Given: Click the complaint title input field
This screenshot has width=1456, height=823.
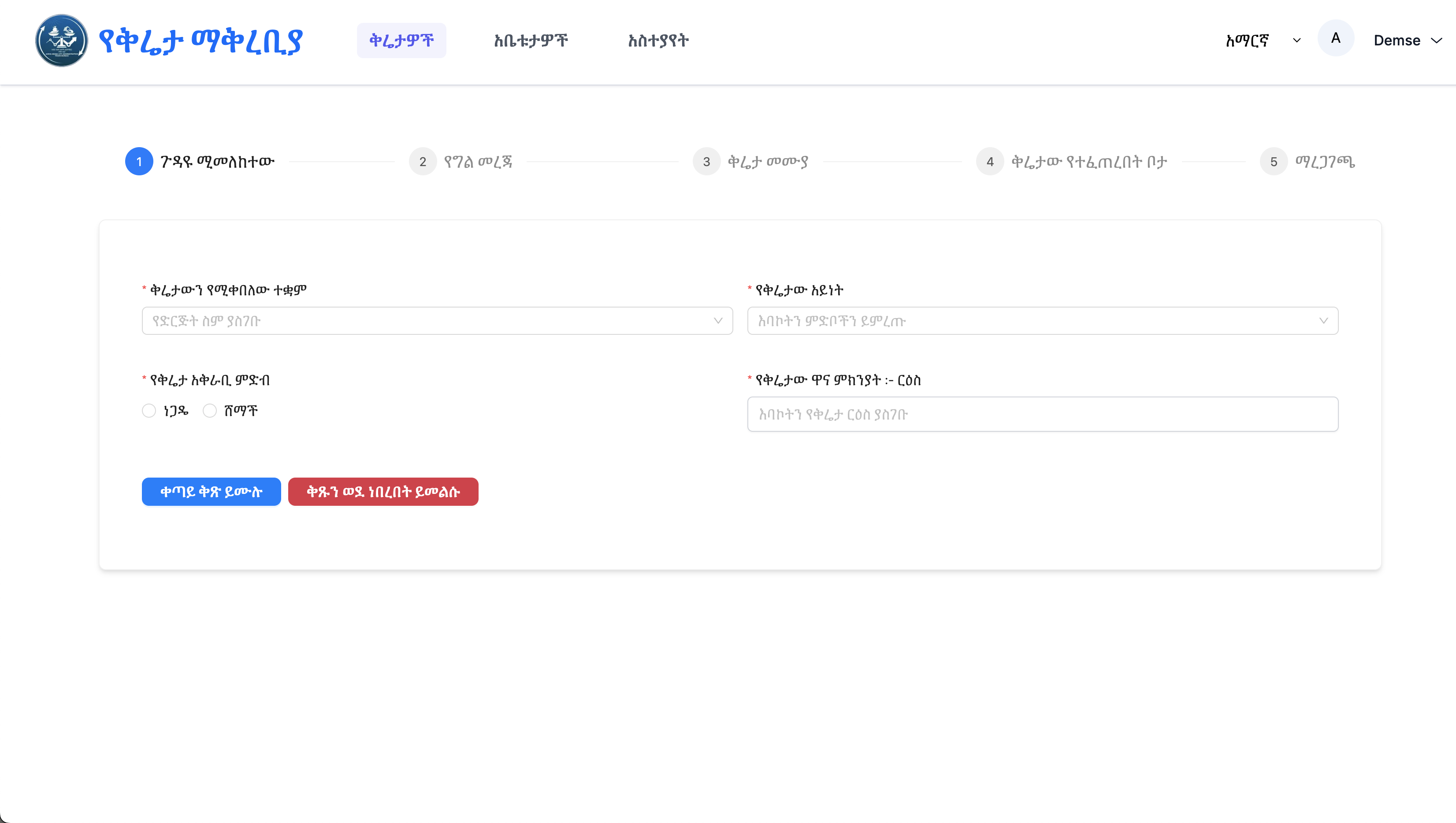Looking at the screenshot, I should (1043, 414).
